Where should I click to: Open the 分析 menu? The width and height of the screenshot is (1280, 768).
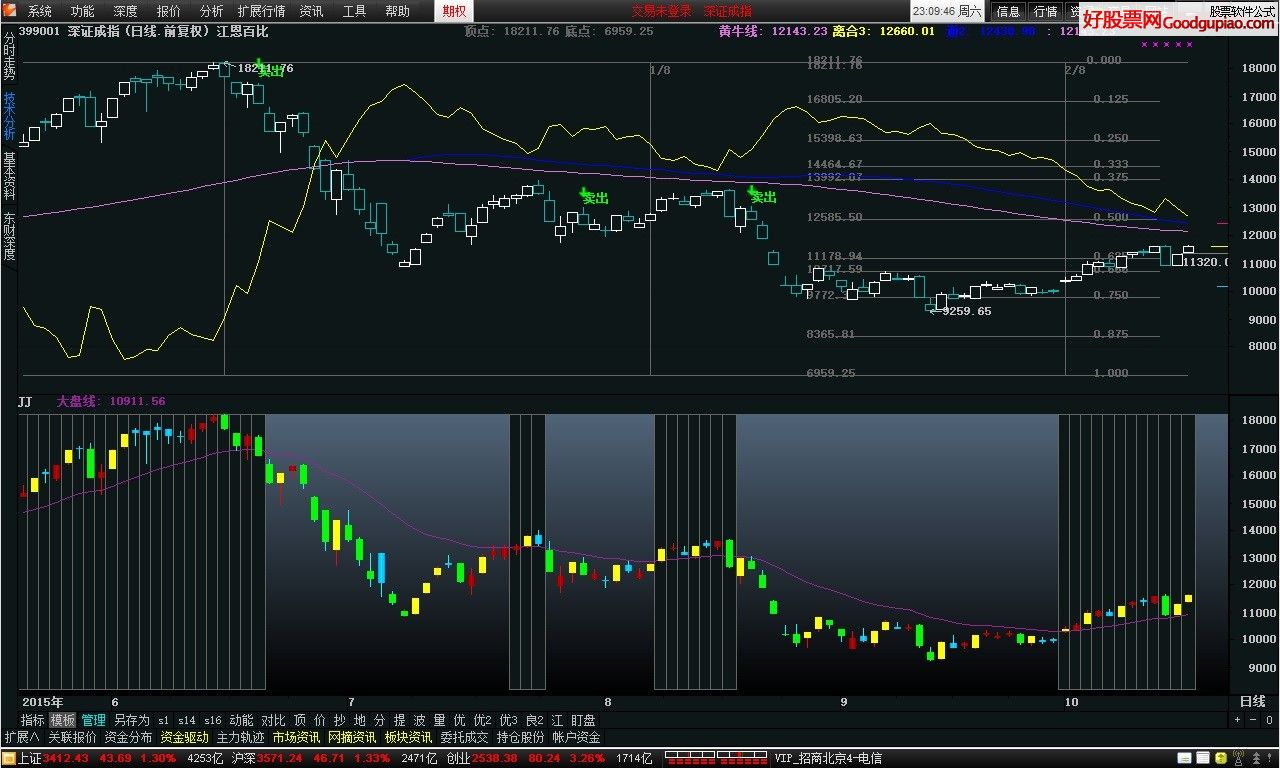click(212, 11)
